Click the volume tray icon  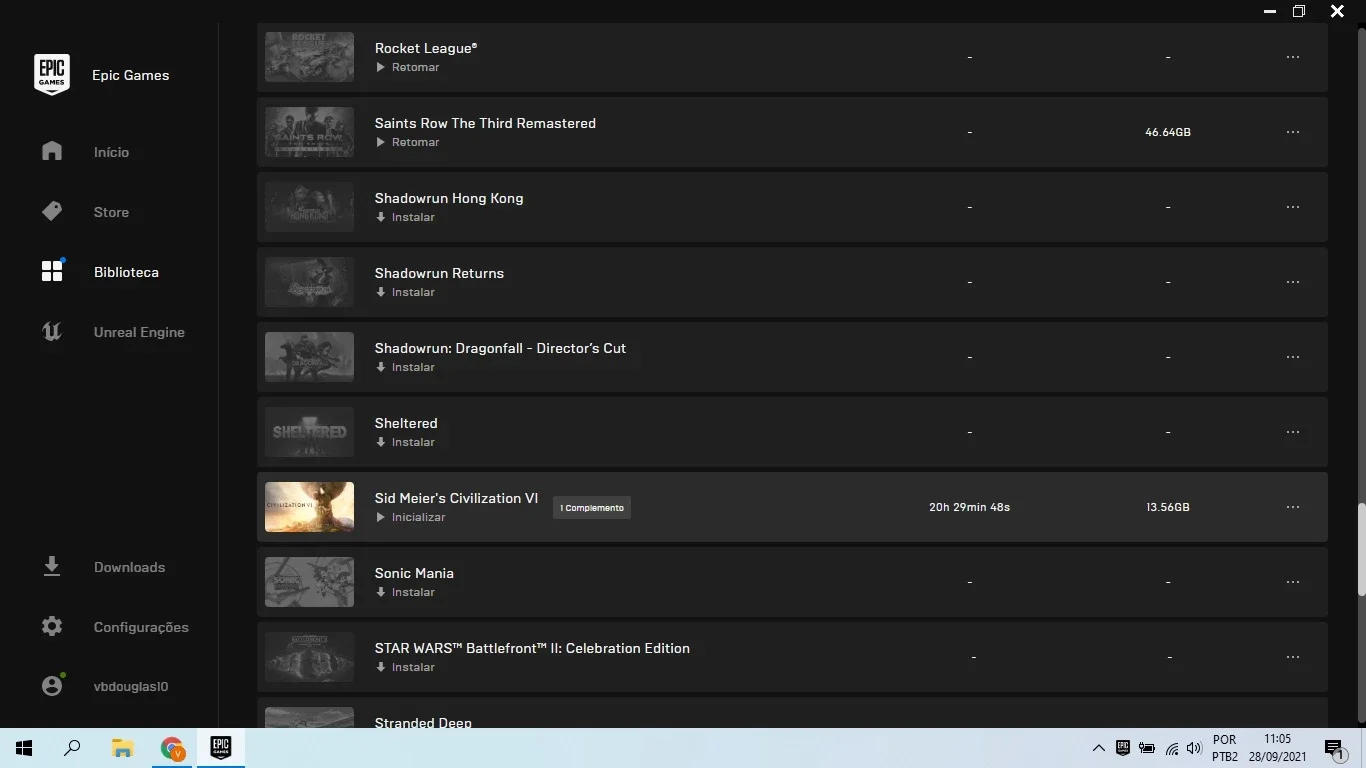pos(1193,748)
